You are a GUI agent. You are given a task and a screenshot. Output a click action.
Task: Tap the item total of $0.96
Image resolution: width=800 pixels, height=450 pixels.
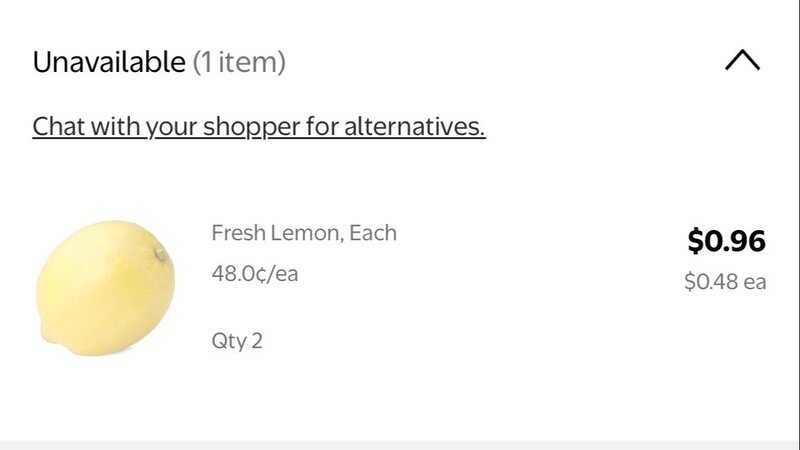pyautogui.click(x=726, y=241)
